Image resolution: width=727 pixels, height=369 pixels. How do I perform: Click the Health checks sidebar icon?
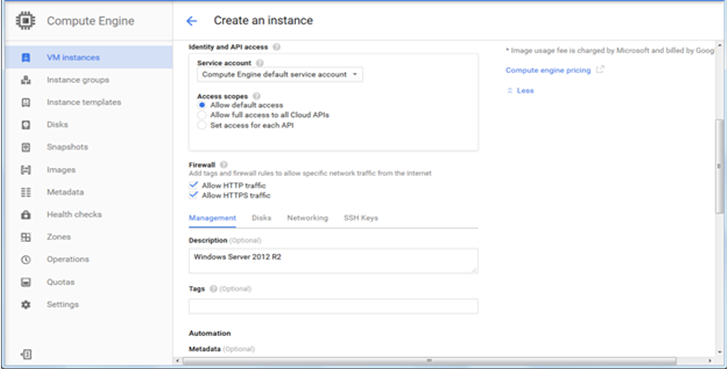click(x=26, y=215)
